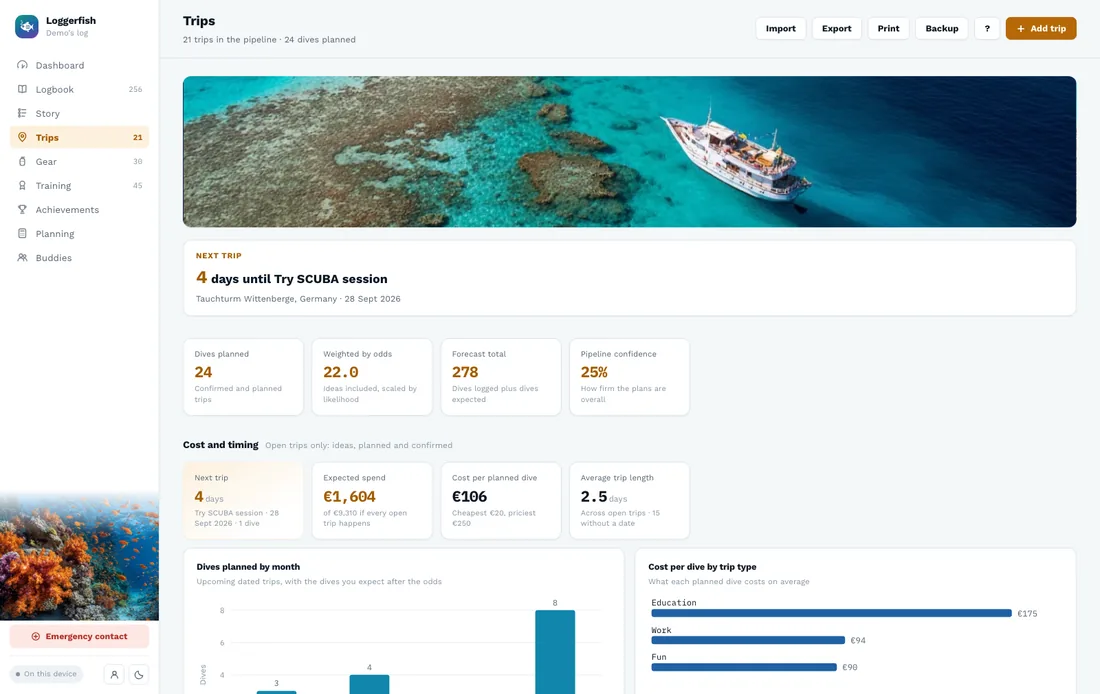Viewport: 1100px width, 694px height.
Task: Click the Dashboard gauge icon in sidebar
Action: click(x=22, y=65)
